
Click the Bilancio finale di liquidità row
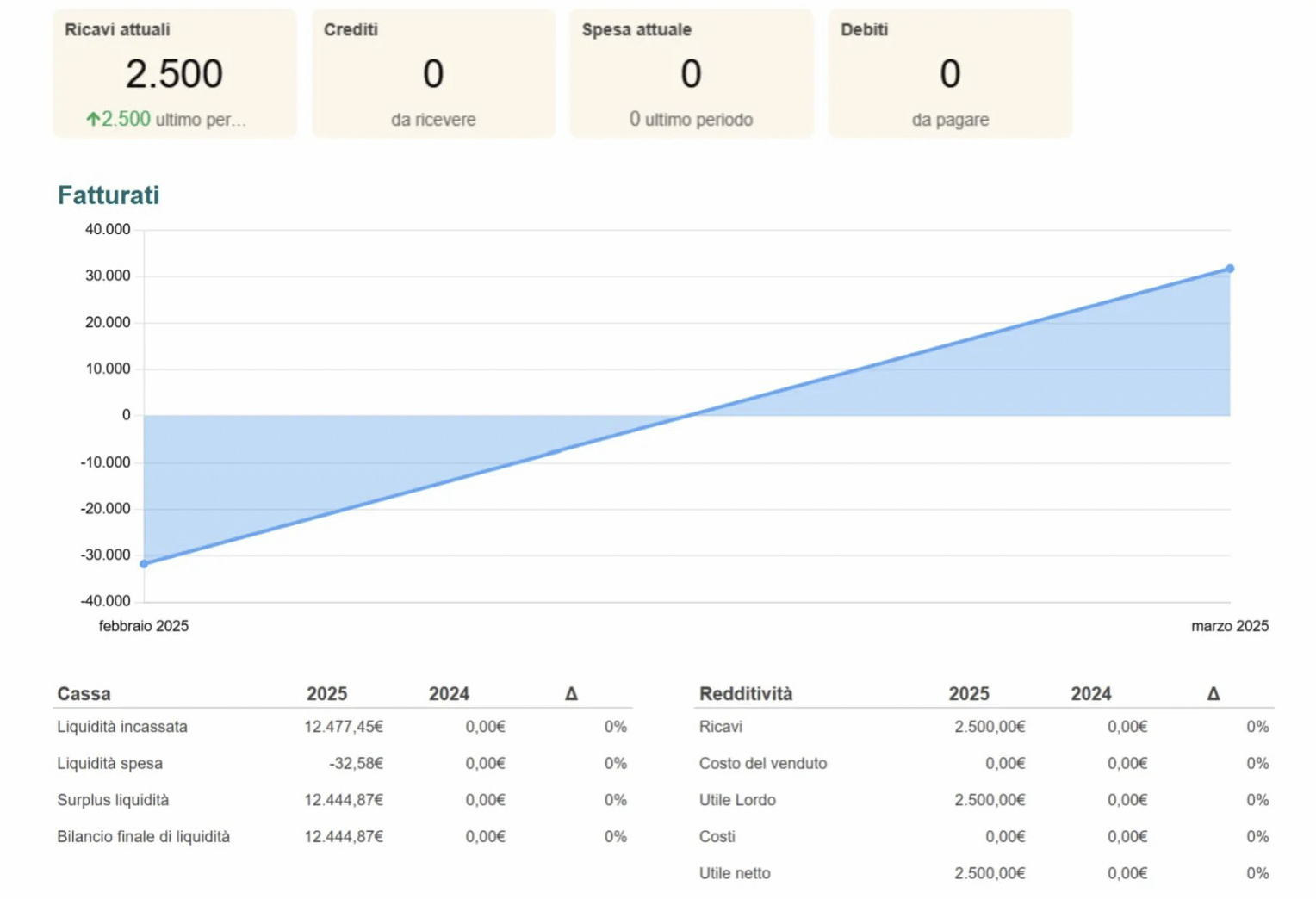click(144, 836)
